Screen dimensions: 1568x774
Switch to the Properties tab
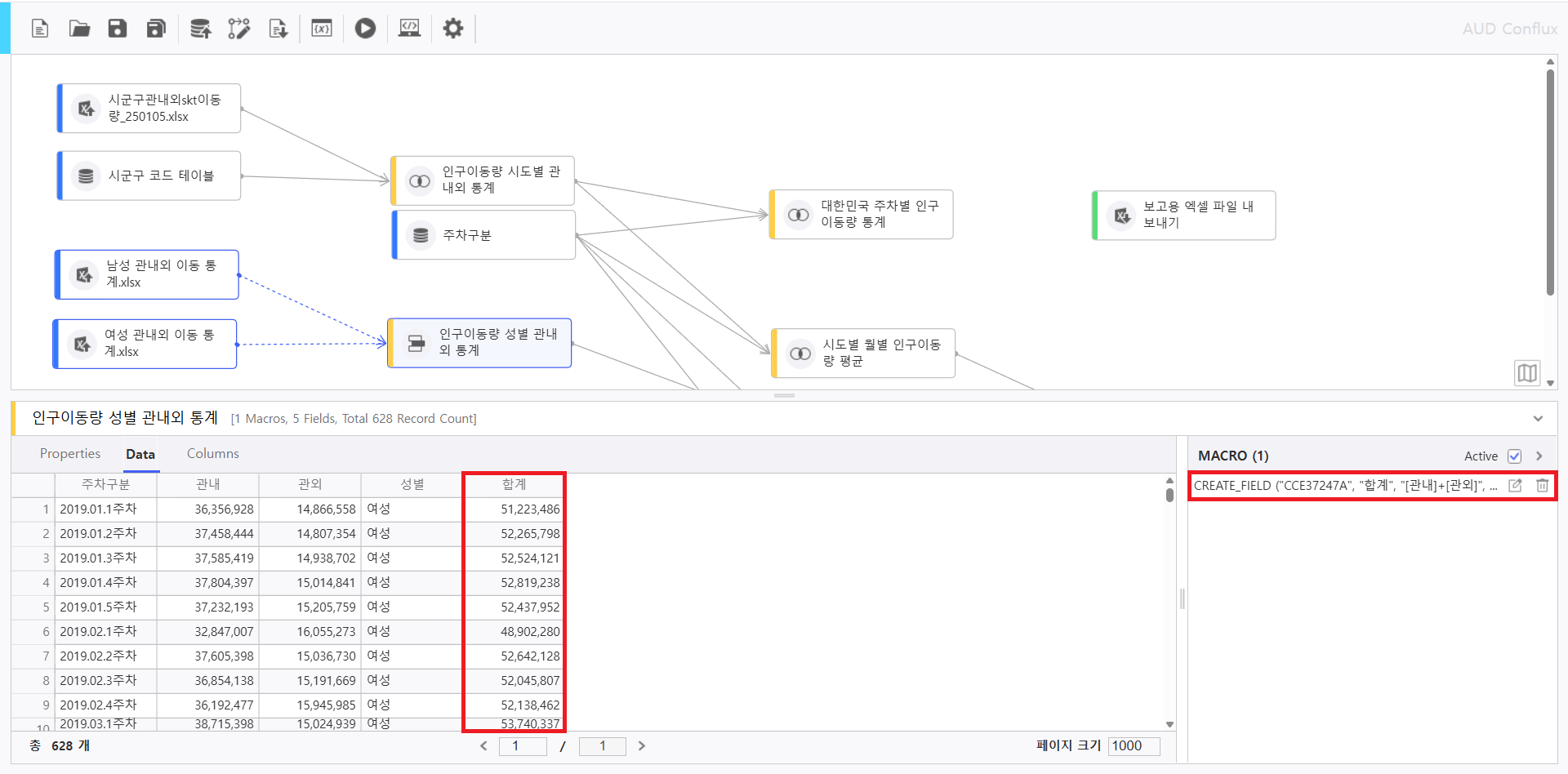click(70, 454)
